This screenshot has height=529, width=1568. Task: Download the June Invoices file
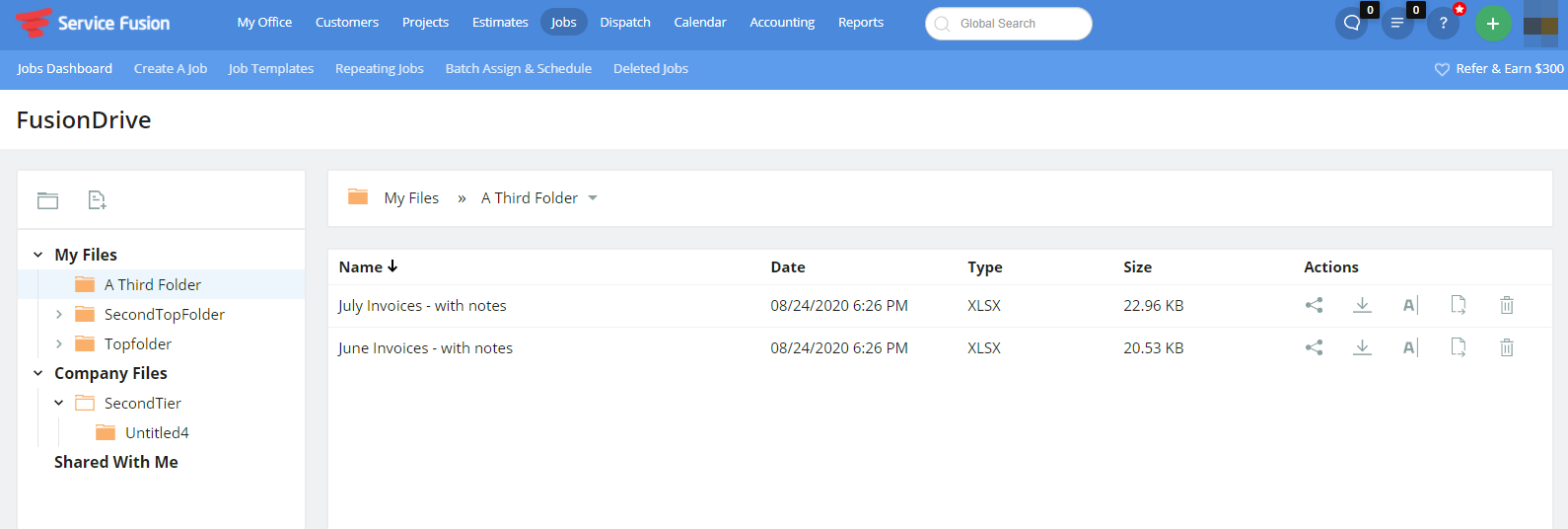pos(1362,347)
